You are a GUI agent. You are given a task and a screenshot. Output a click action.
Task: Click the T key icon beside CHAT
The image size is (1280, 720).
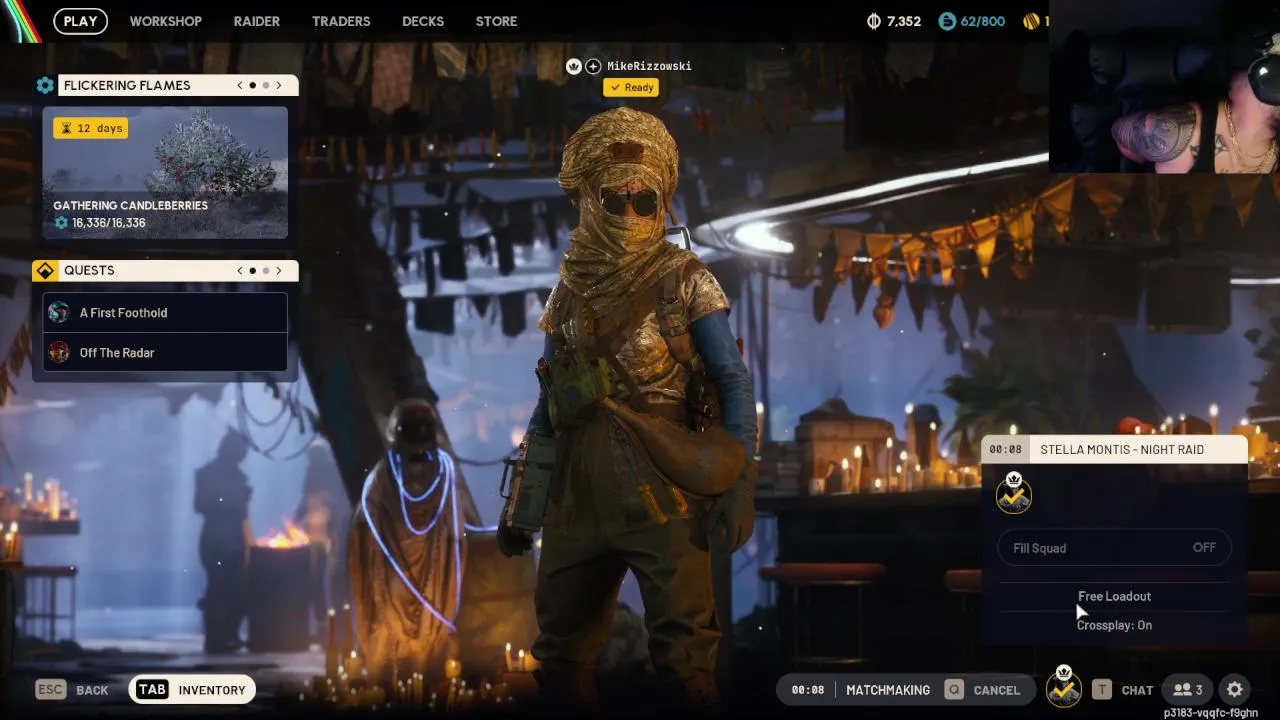(x=1101, y=690)
